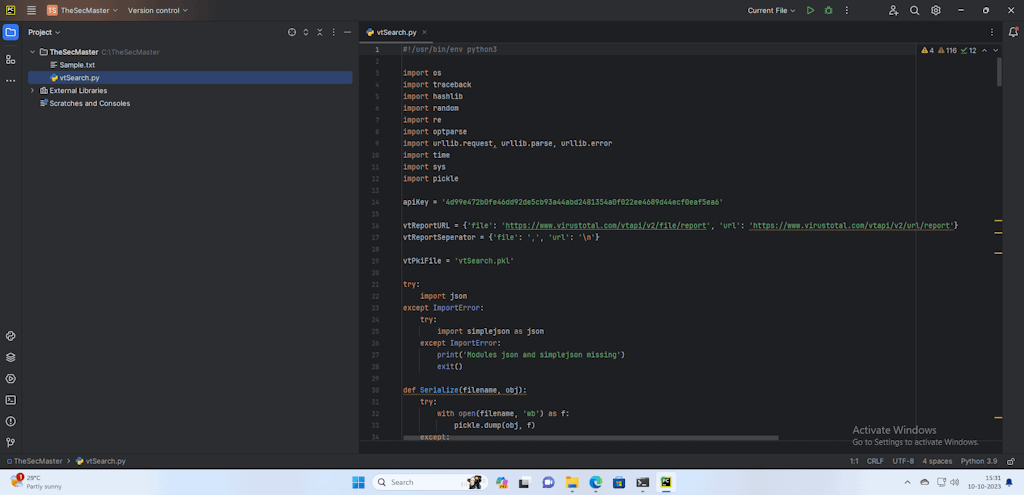Click Select Opened File target icon
Image resolution: width=1024 pixels, height=495 pixels.
click(x=292, y=32)
